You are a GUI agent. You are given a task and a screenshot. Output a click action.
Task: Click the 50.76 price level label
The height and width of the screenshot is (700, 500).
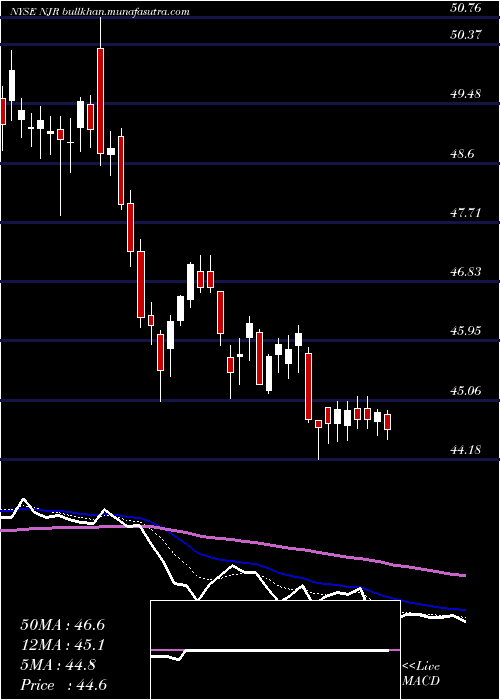click(x=467, y=7)
